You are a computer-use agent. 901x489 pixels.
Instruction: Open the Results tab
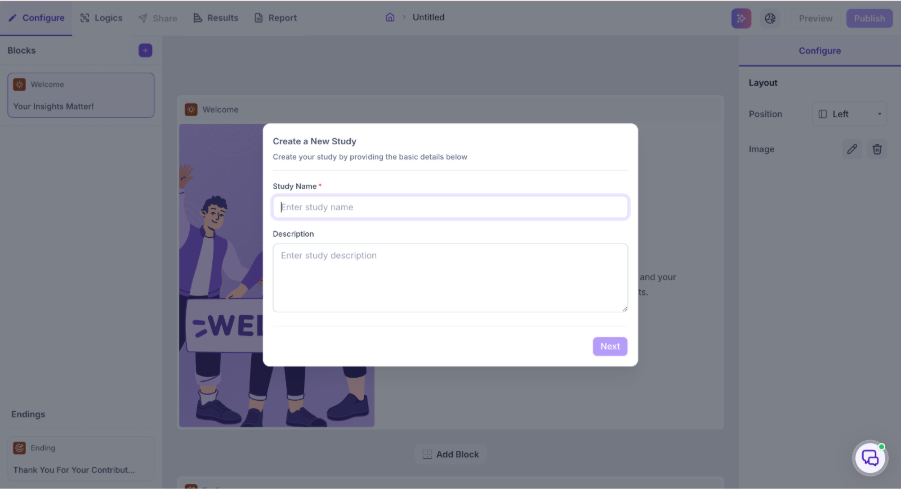tap(215, 18)
